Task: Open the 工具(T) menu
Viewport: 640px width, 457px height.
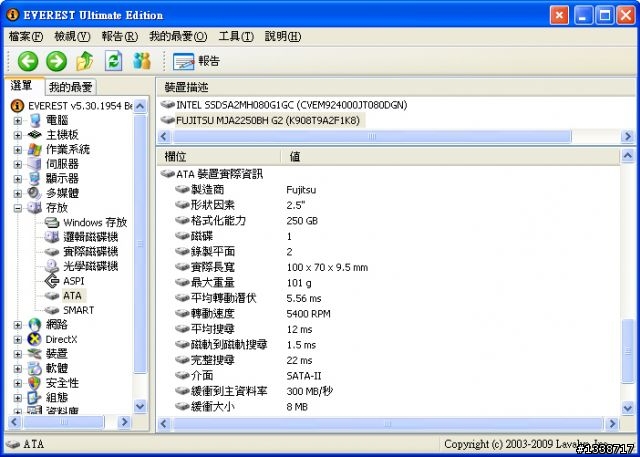Action: [x=236, y=37]
